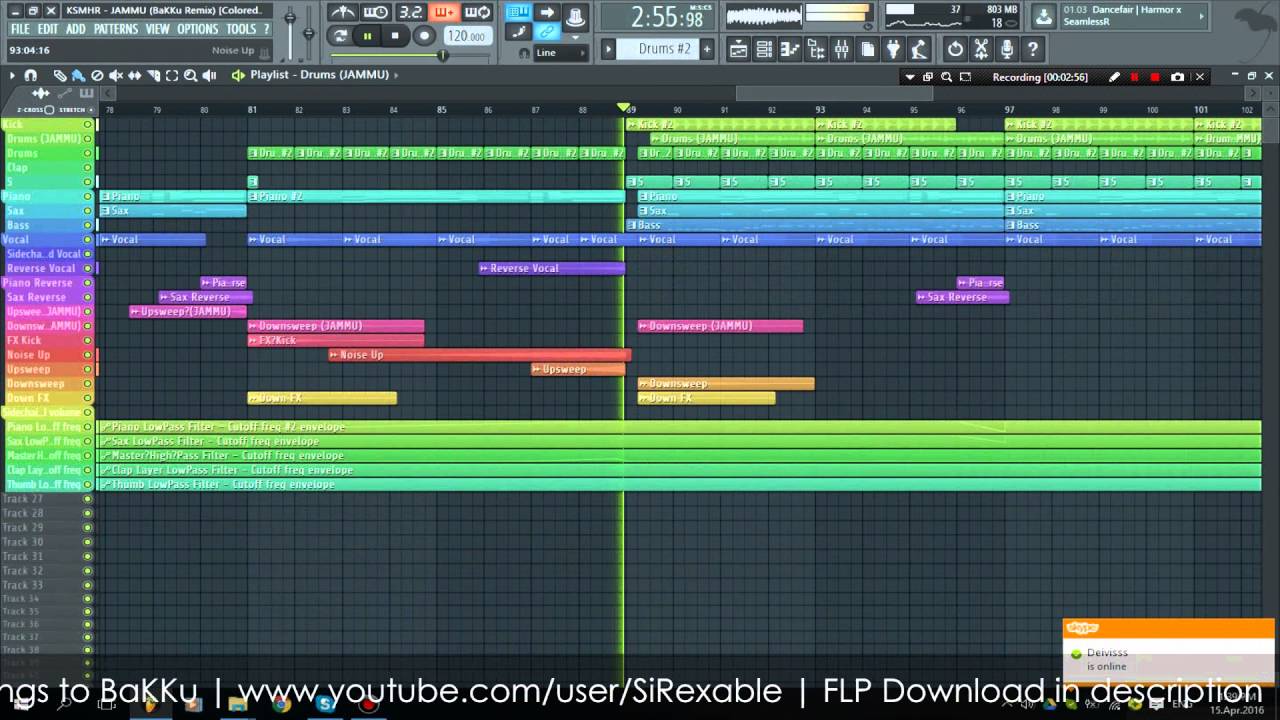Toggle the metronome button

point(343,12)
